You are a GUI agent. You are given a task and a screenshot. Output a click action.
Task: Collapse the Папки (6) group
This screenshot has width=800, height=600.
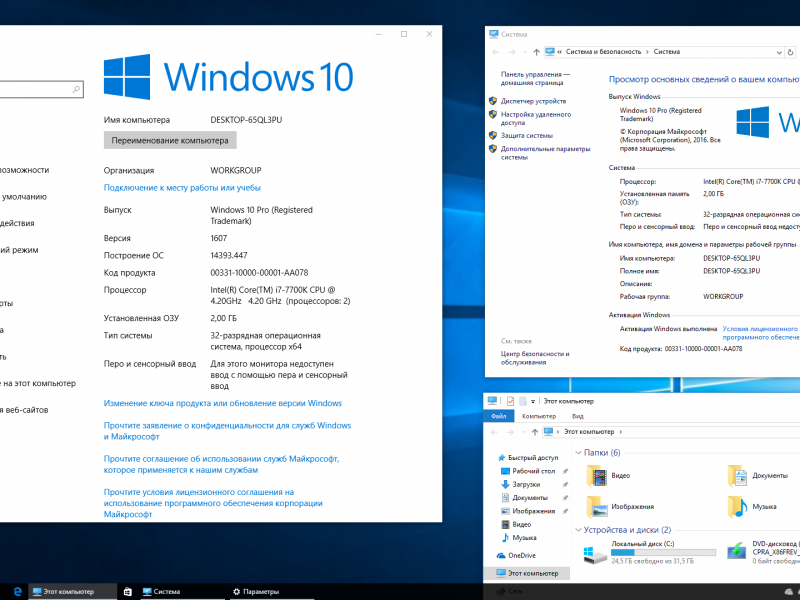tap(579, 453)
